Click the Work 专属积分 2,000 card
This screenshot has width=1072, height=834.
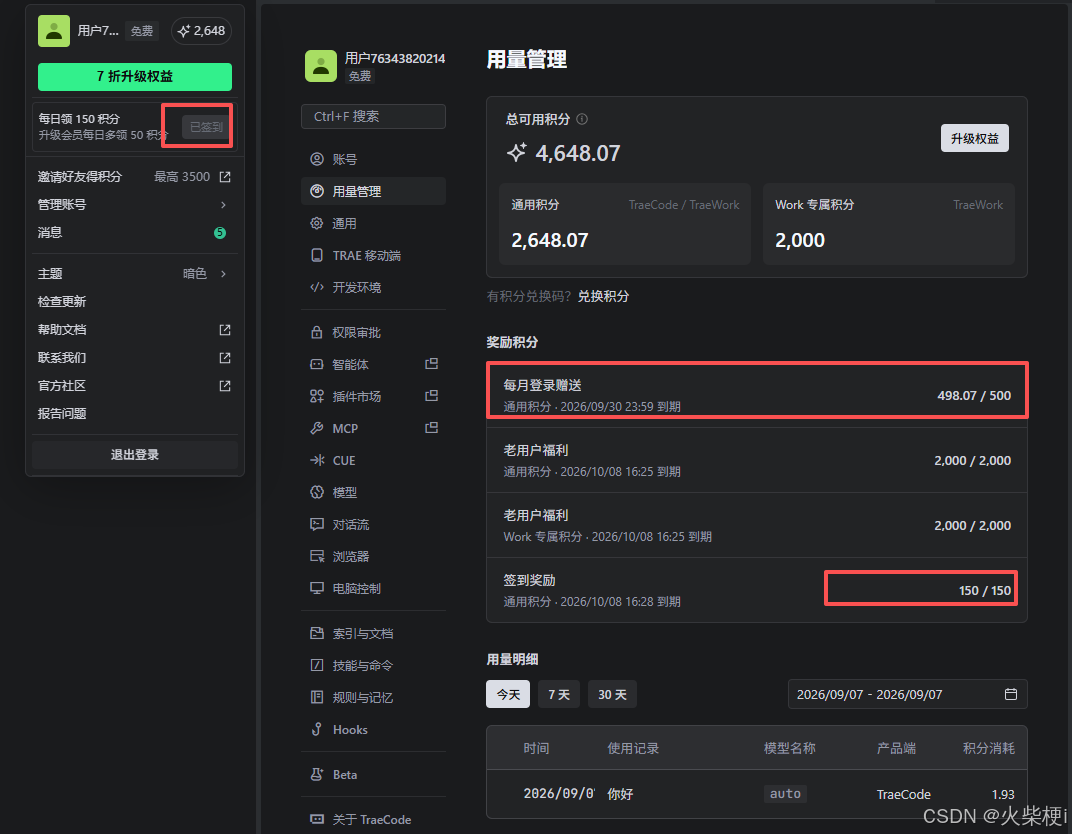coord(889,224)
